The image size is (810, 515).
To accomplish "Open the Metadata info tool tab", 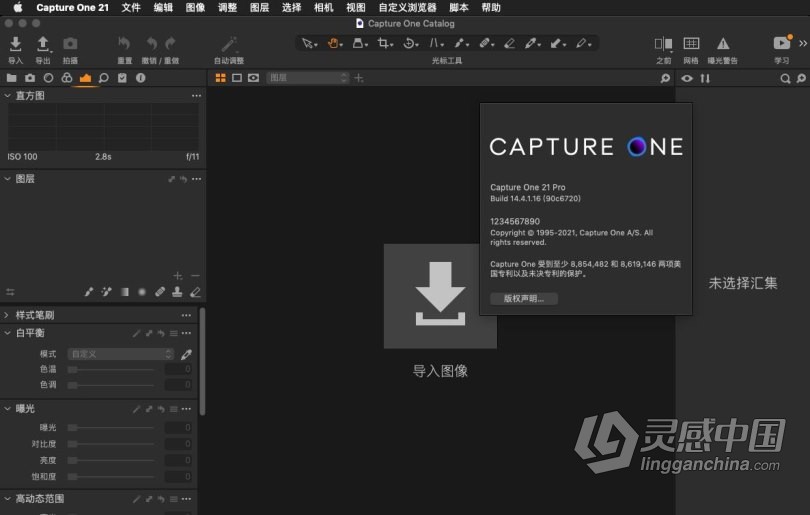I will (141, 78).
